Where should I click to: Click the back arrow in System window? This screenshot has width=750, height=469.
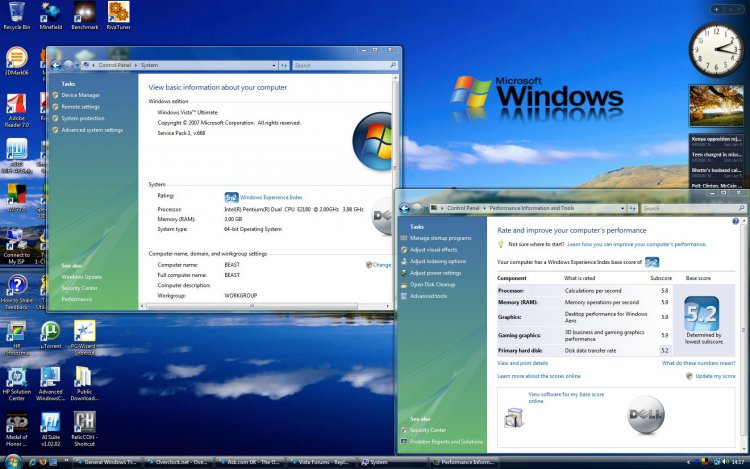coord(55,65)
